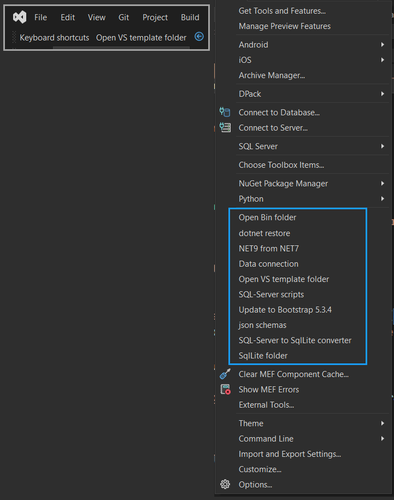Image resolution: width=394 pixels, height=500 pixels.
Task: Click the Options gear icon
Action: (225, 484)
